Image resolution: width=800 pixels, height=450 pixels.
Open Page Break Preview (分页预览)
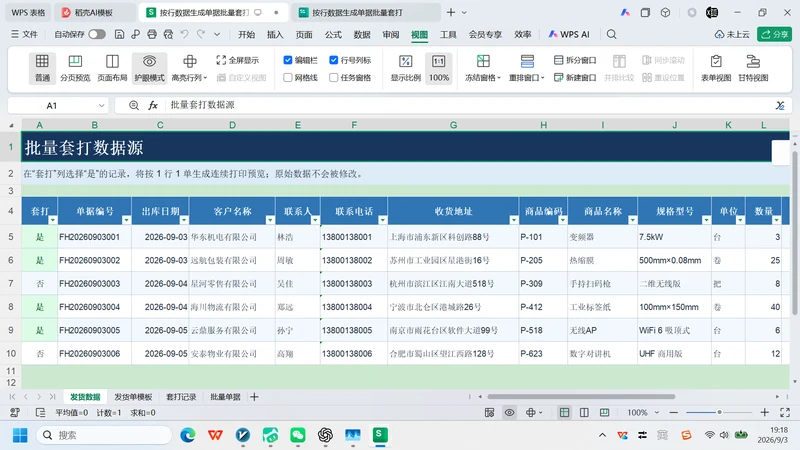[75, 68]
